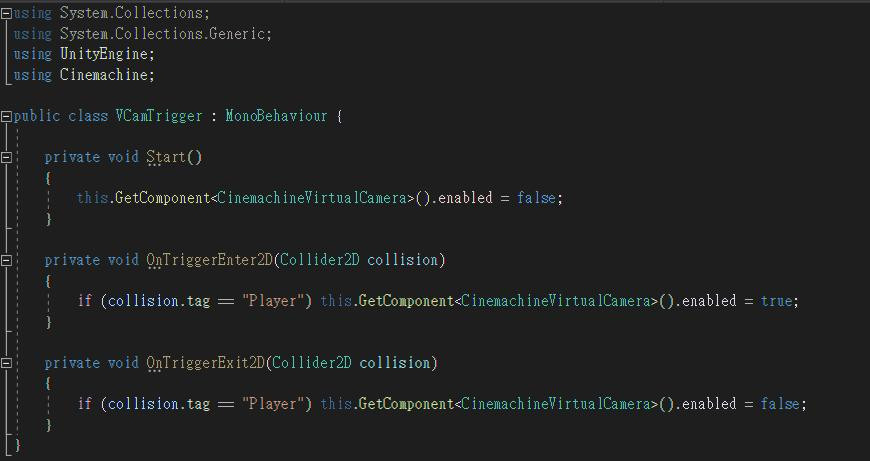The height and width of the screenshot is (461, 870).
Task: Click OnTriggerEnter2D method name
Action: pos(210,260)
